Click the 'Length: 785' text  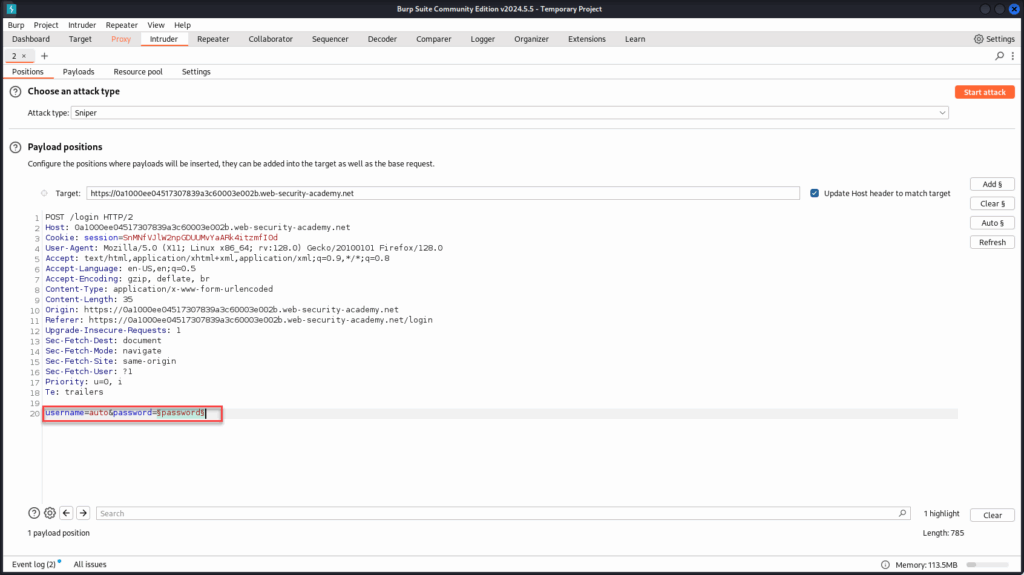(x=943, y=533)
